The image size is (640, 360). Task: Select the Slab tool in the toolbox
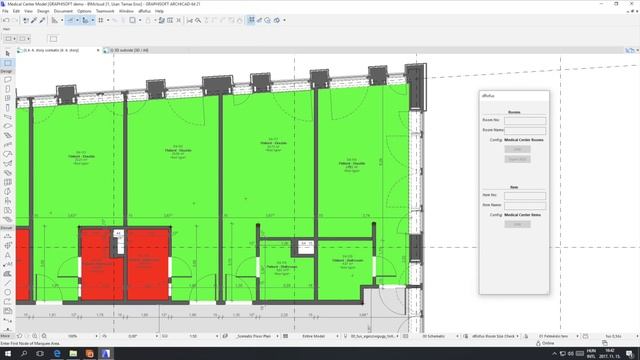pyautogui.click(x=8, y=126)
